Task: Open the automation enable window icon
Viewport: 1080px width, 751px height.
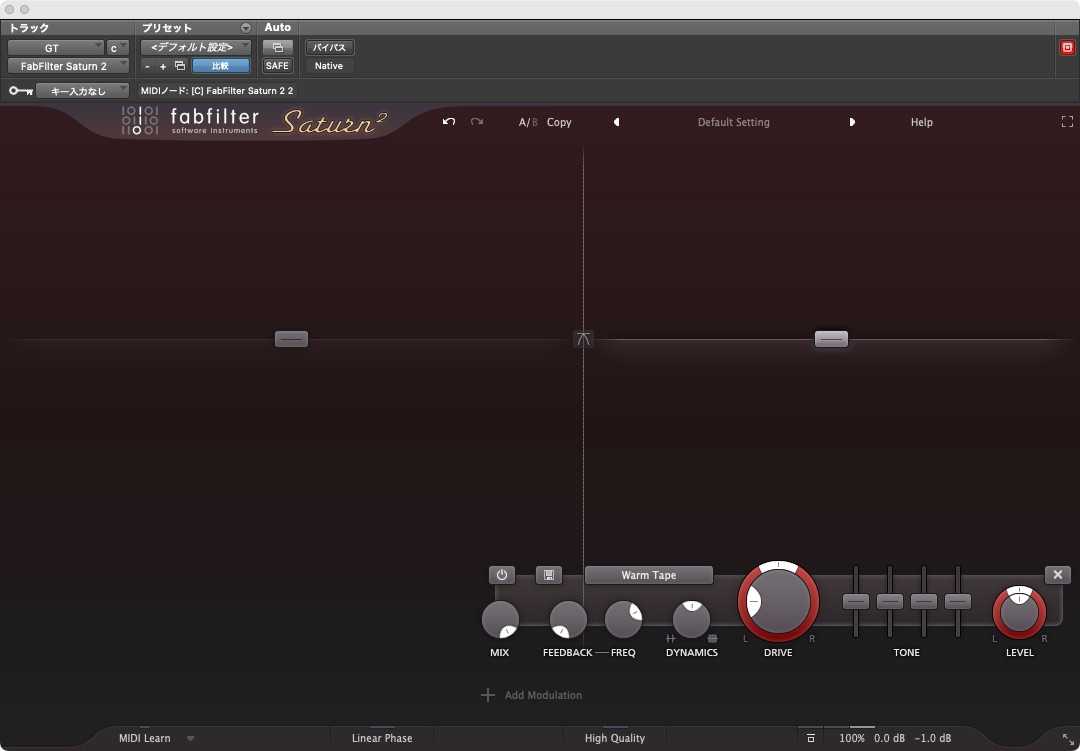Action: click(278, 48)
